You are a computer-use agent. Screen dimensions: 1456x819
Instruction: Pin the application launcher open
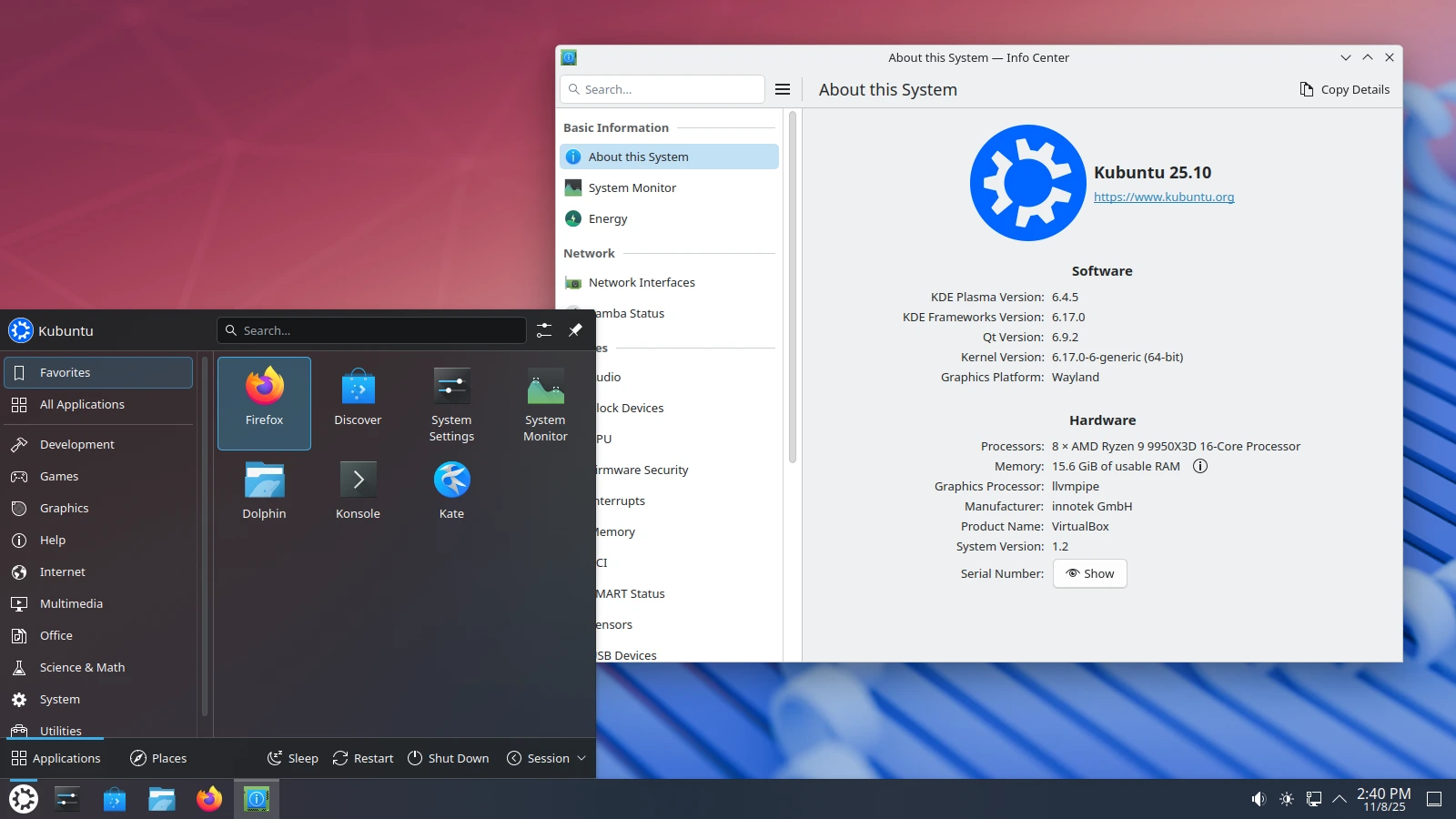pos(575,330)
